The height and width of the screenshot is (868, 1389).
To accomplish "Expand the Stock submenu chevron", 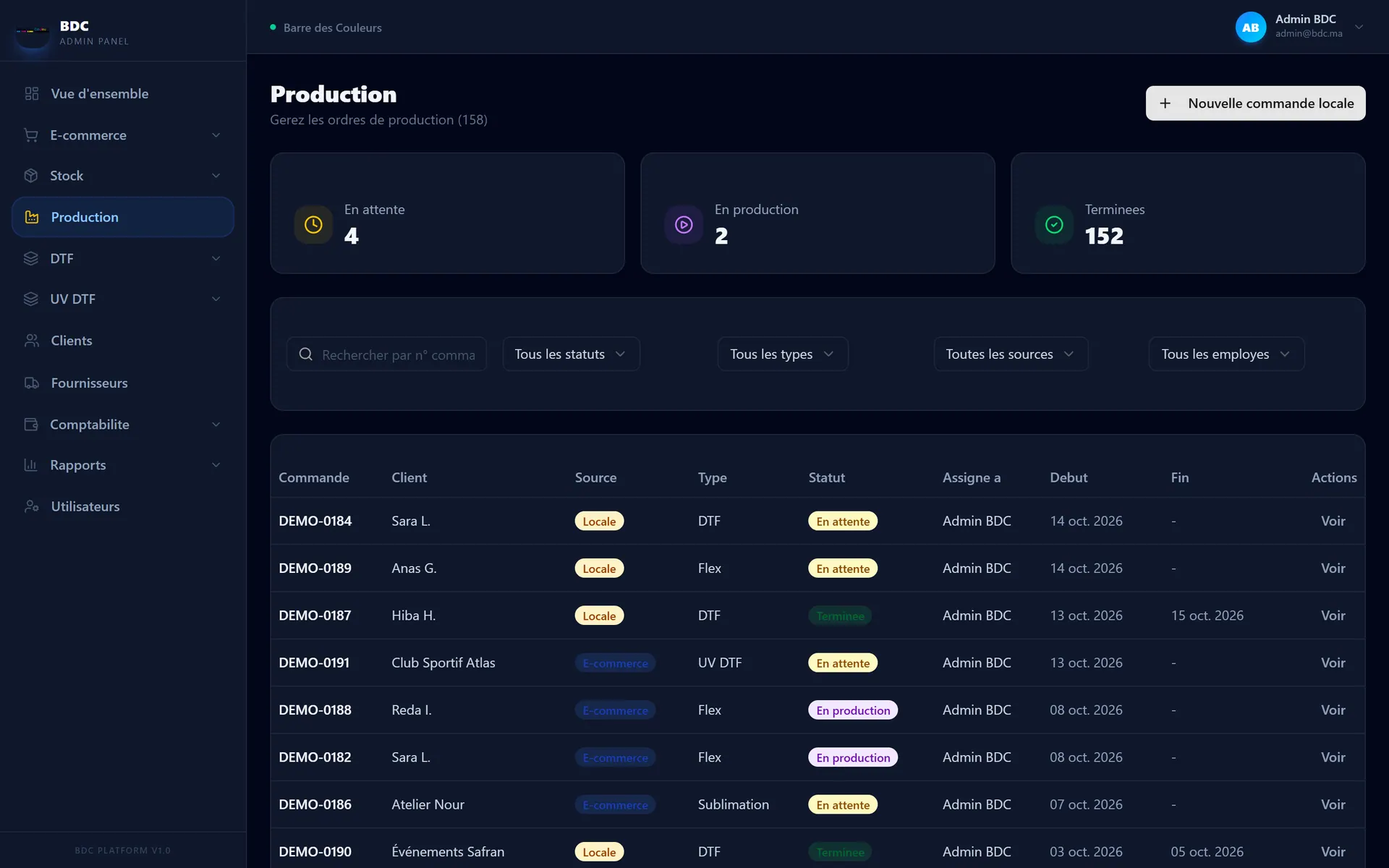I will tap(216, 176).
